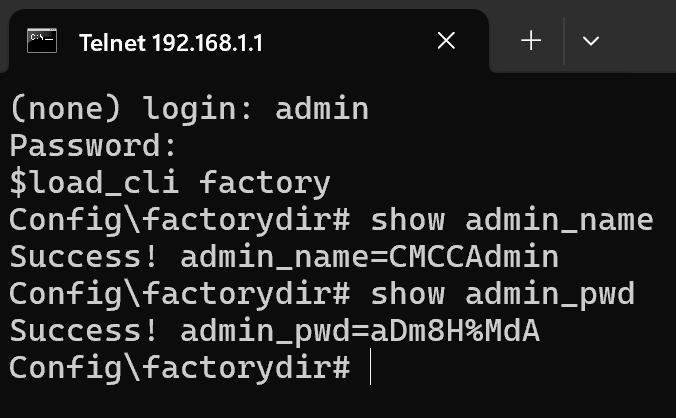Viewport: 676px width, 418px height.
Task: Click the blinking cursor at last prompt
Action: [370, 366]
